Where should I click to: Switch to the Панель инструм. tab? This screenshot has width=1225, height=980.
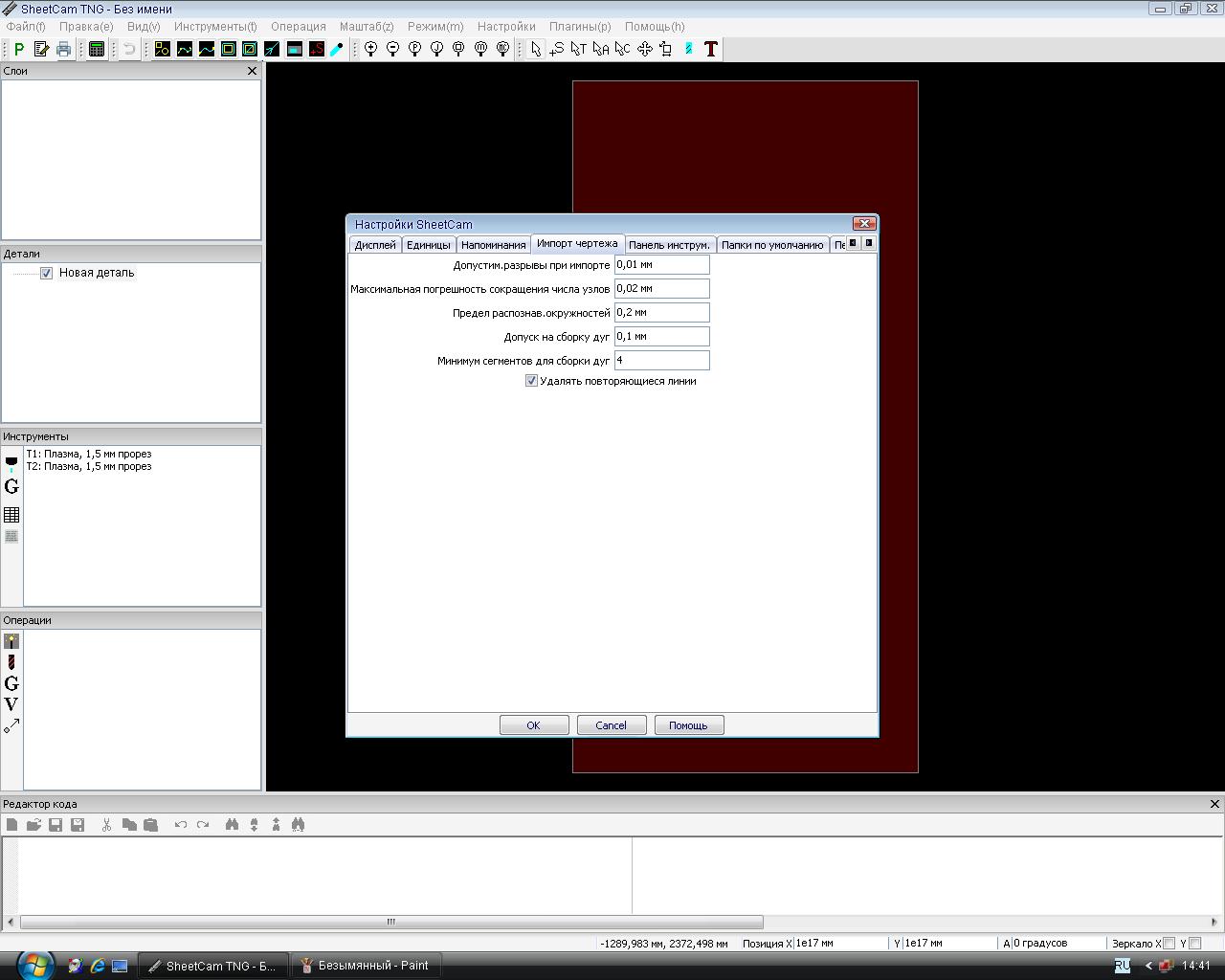pyautogui.click(x=670, y=245)
